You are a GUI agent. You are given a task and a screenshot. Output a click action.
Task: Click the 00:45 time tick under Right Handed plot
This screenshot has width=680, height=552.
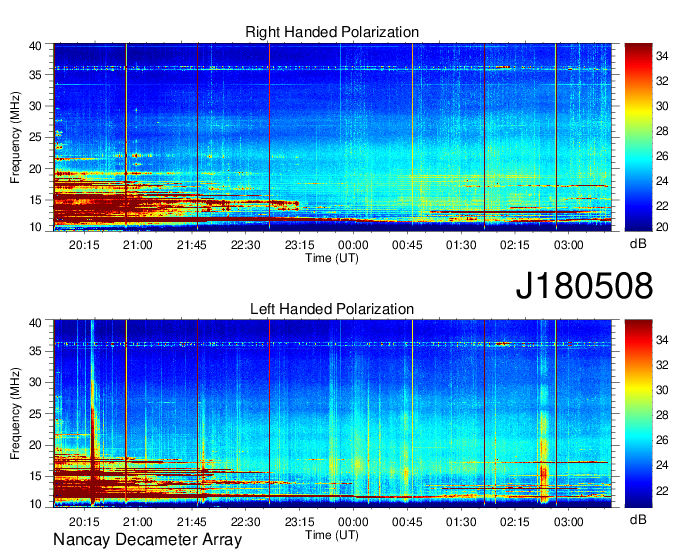click(407, 245)
